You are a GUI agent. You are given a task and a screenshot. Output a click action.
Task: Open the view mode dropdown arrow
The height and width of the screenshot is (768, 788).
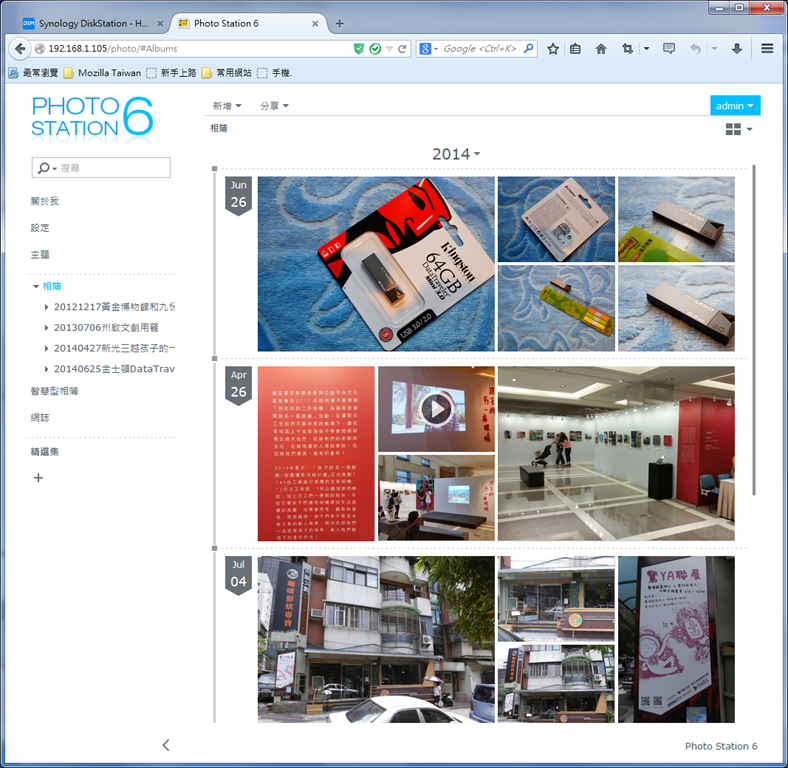(x=749, y=129)
